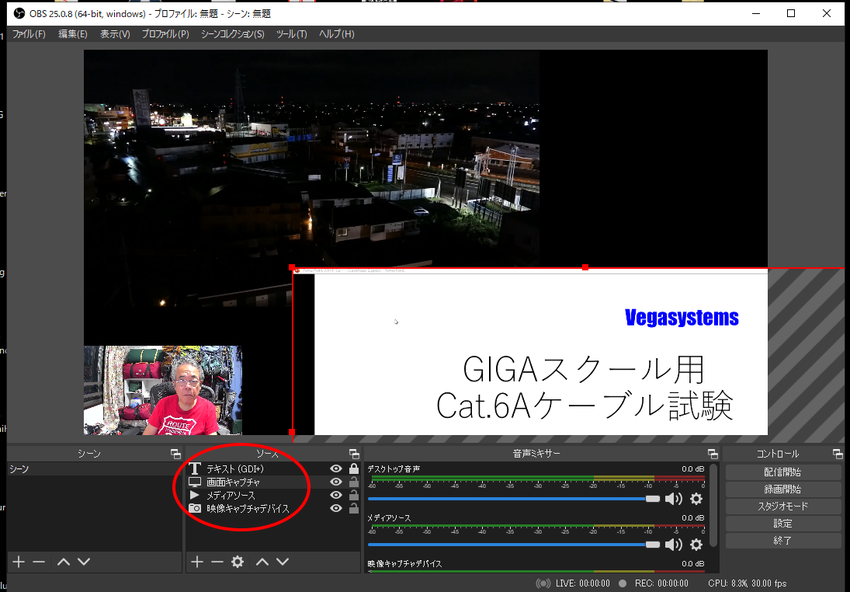The height and width of the screenshot is (592, 850).
Task: Select the 画面キャプチャ source row
Action: pyautogui.click(x=273, y=482)
